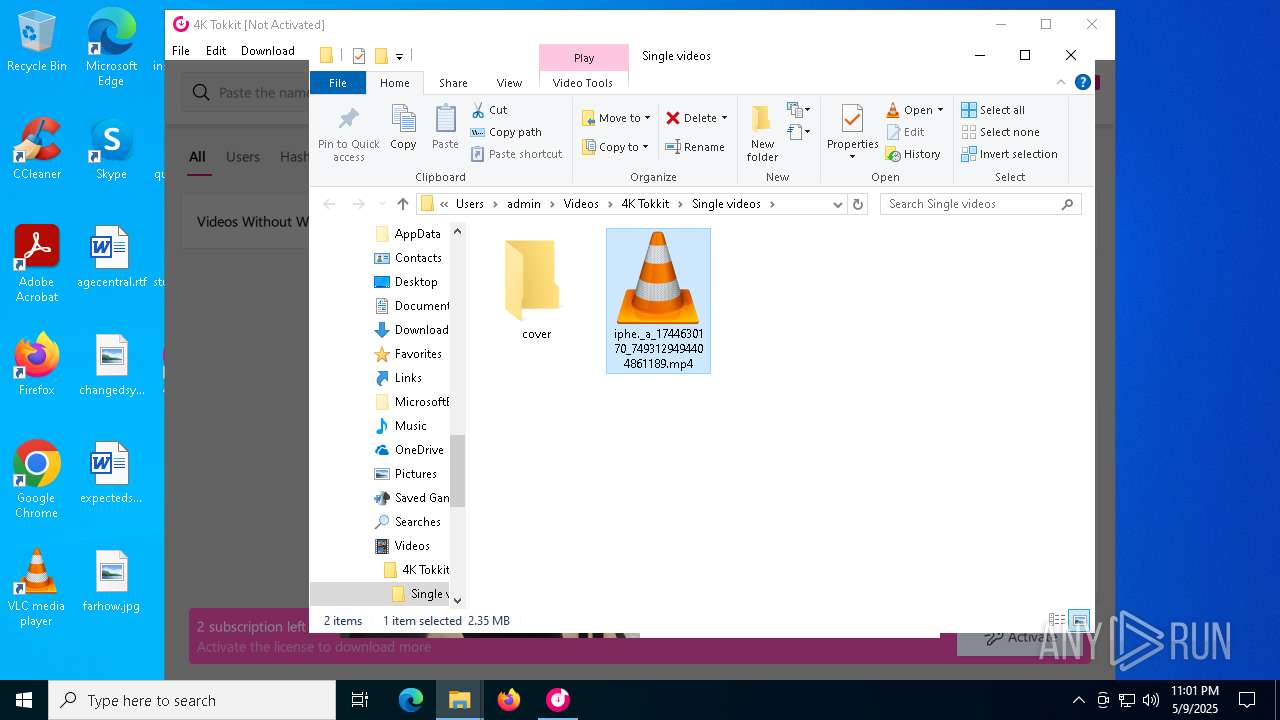This screenshot has width=1280, height=720.
Task: Select All tab in 4K Tokkit
Action: click(x=197, y=157)
